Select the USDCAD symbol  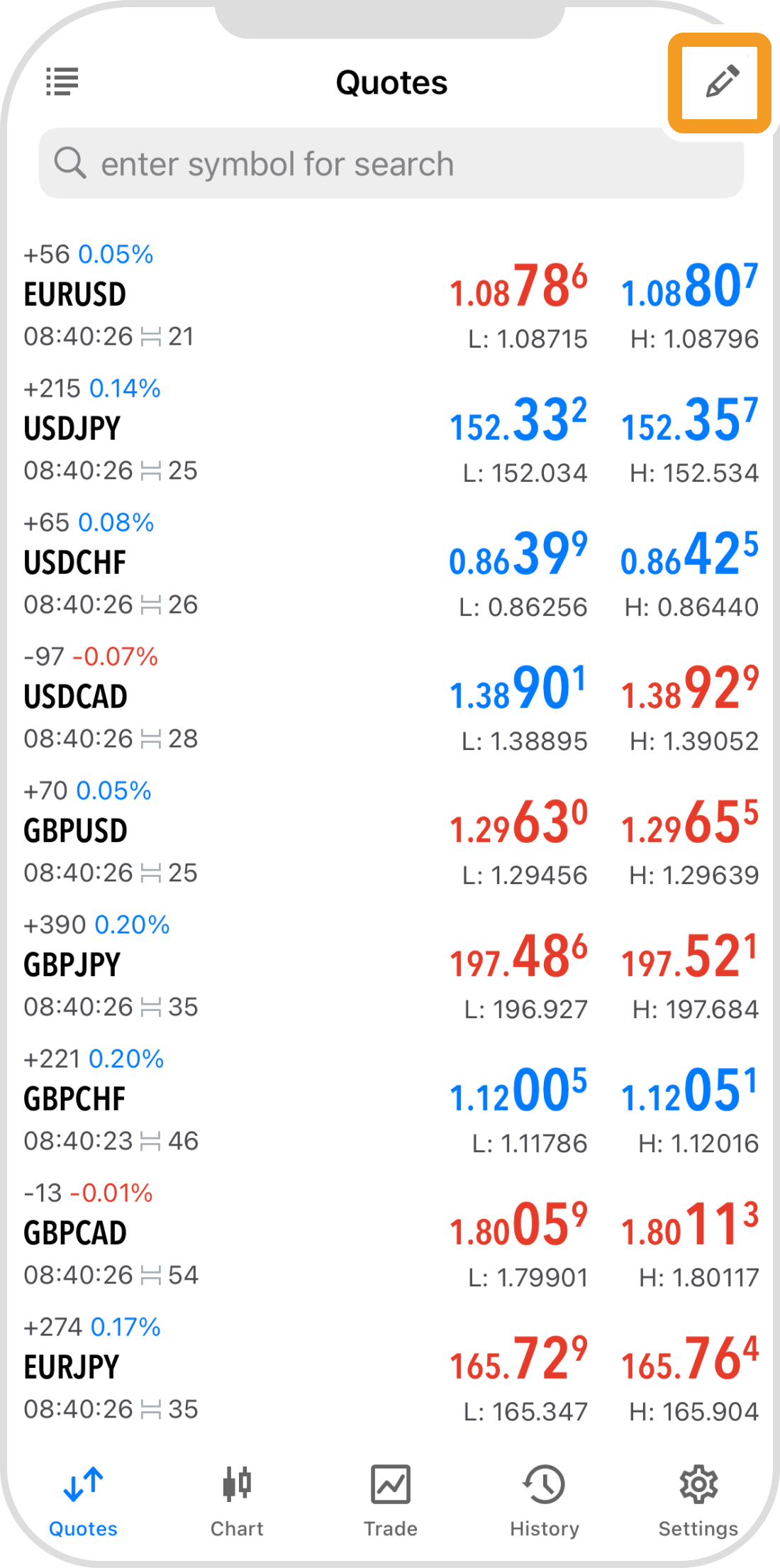(76, 697)
